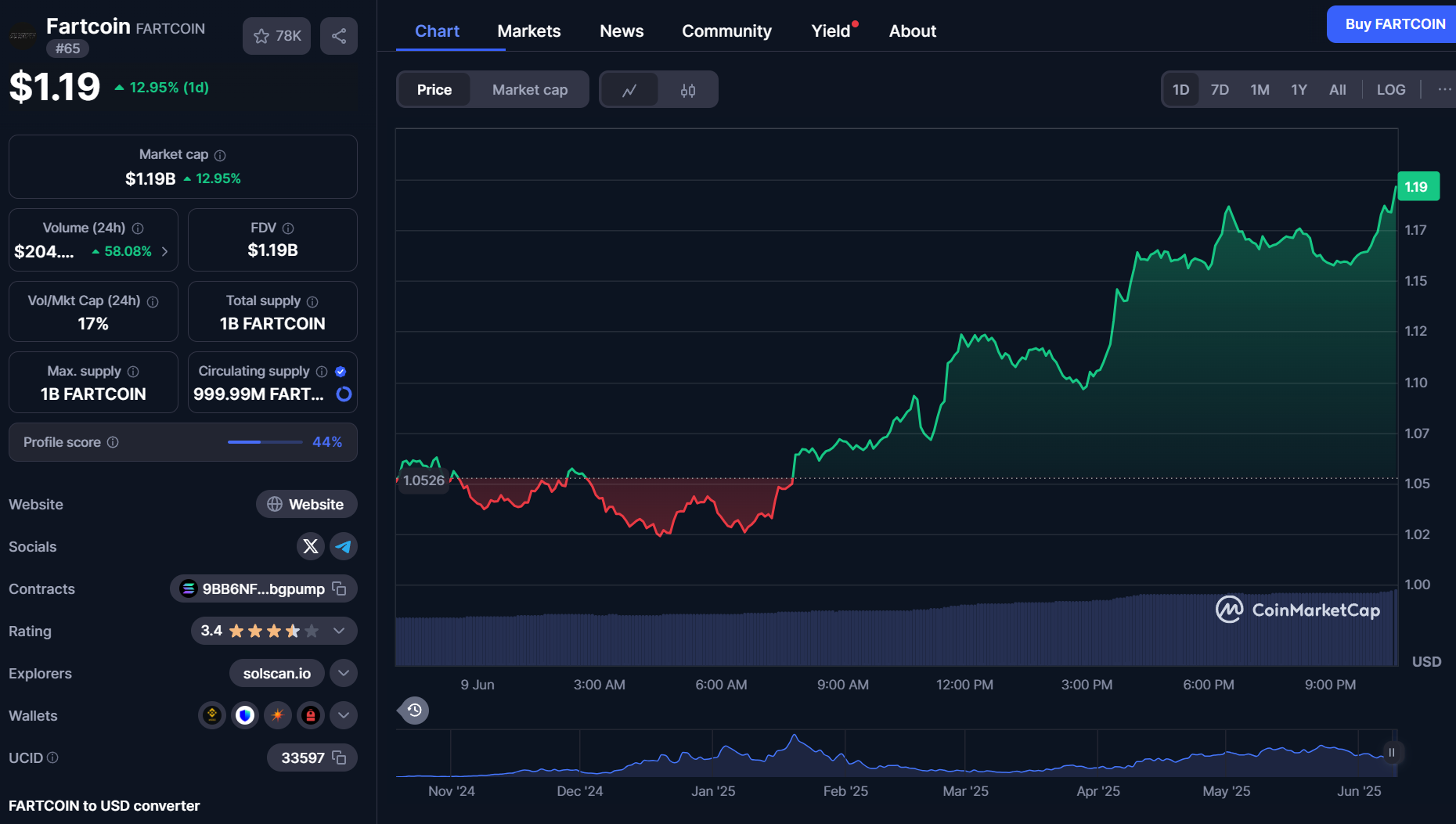Open the red lock wallet icon

tap(311, 715)
